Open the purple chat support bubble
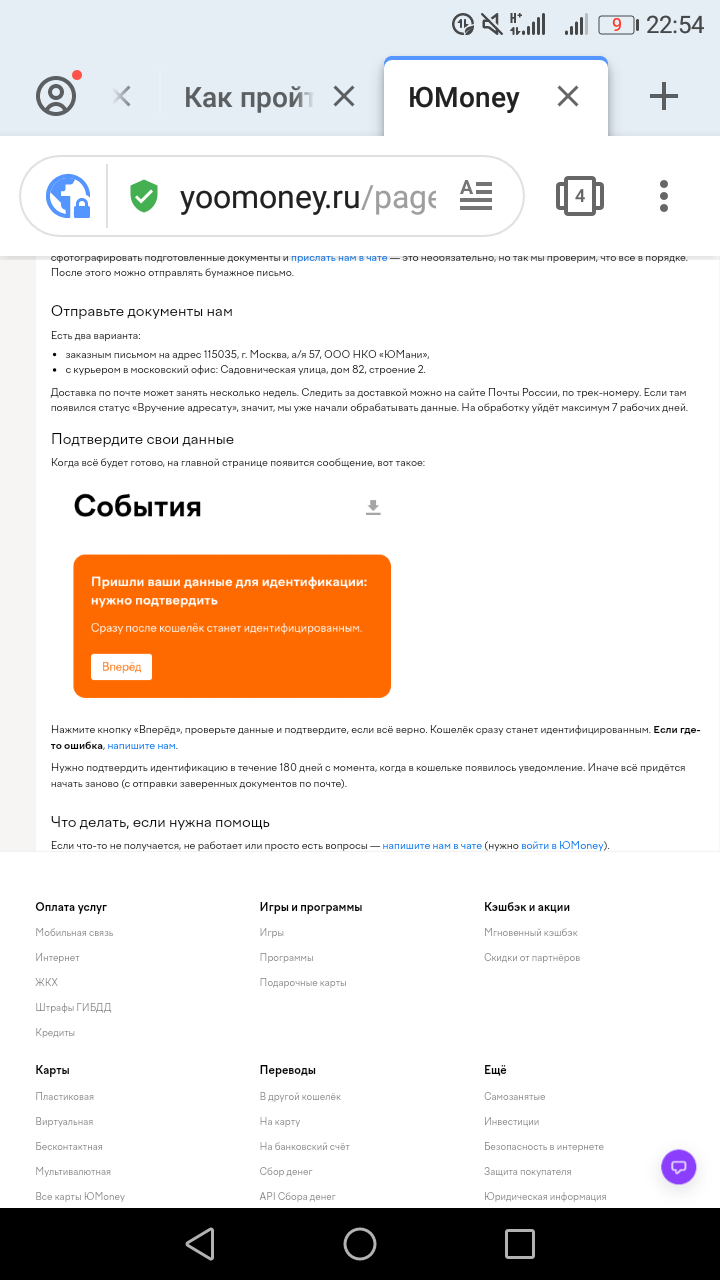 678,1166
